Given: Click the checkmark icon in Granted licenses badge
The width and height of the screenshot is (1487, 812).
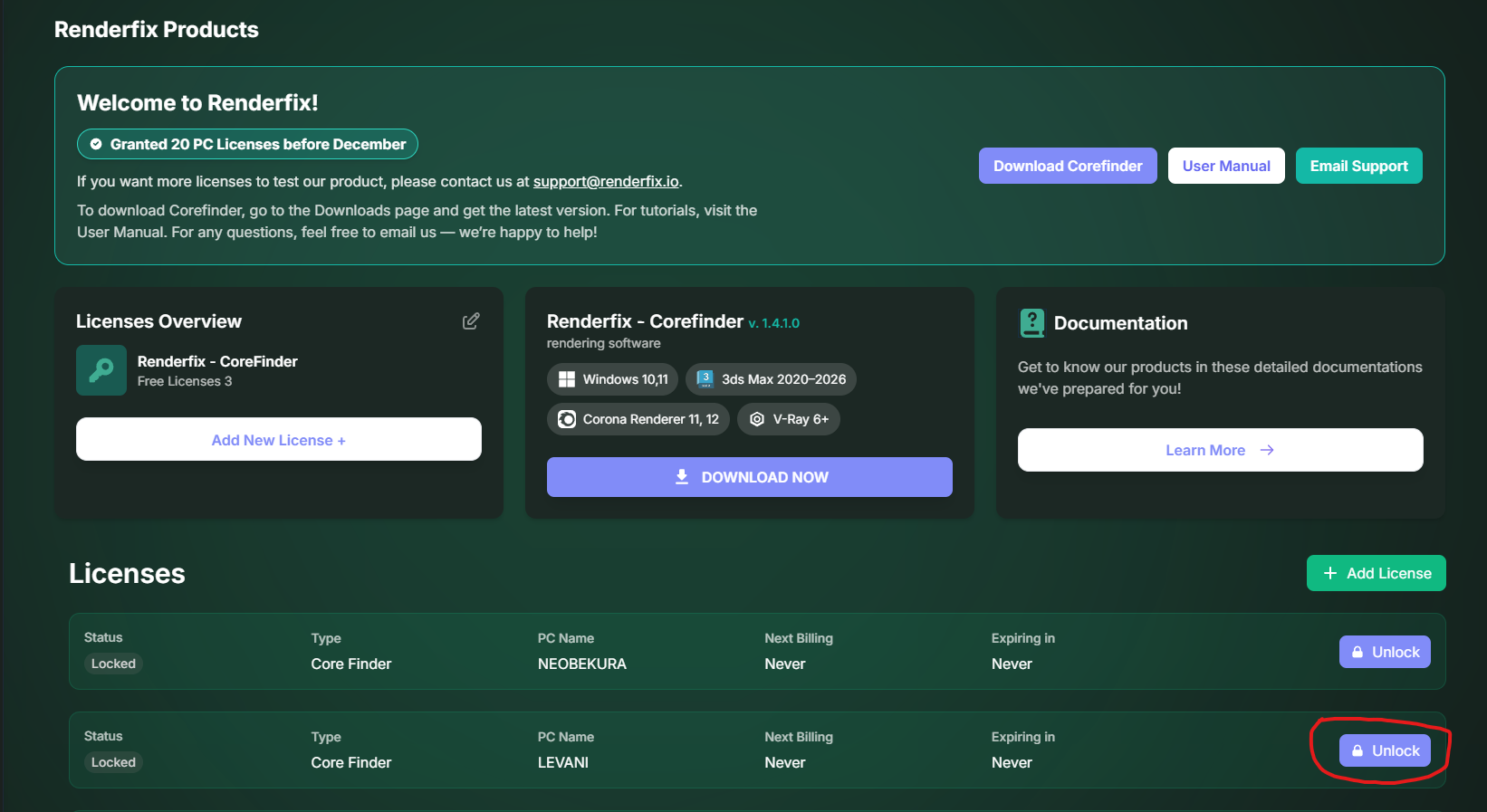Looking at the screenshot, I should 96,144.
